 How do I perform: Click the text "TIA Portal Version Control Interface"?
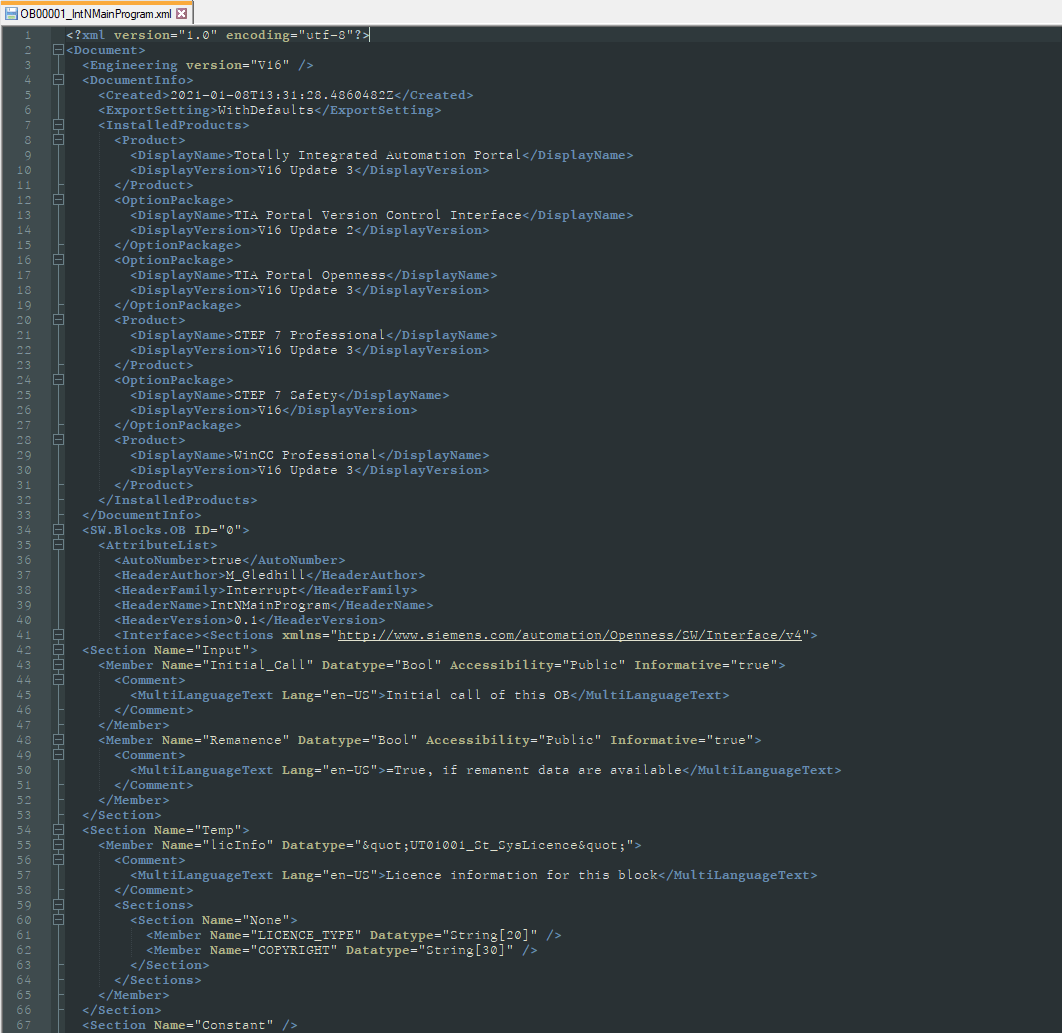(377, 215)
